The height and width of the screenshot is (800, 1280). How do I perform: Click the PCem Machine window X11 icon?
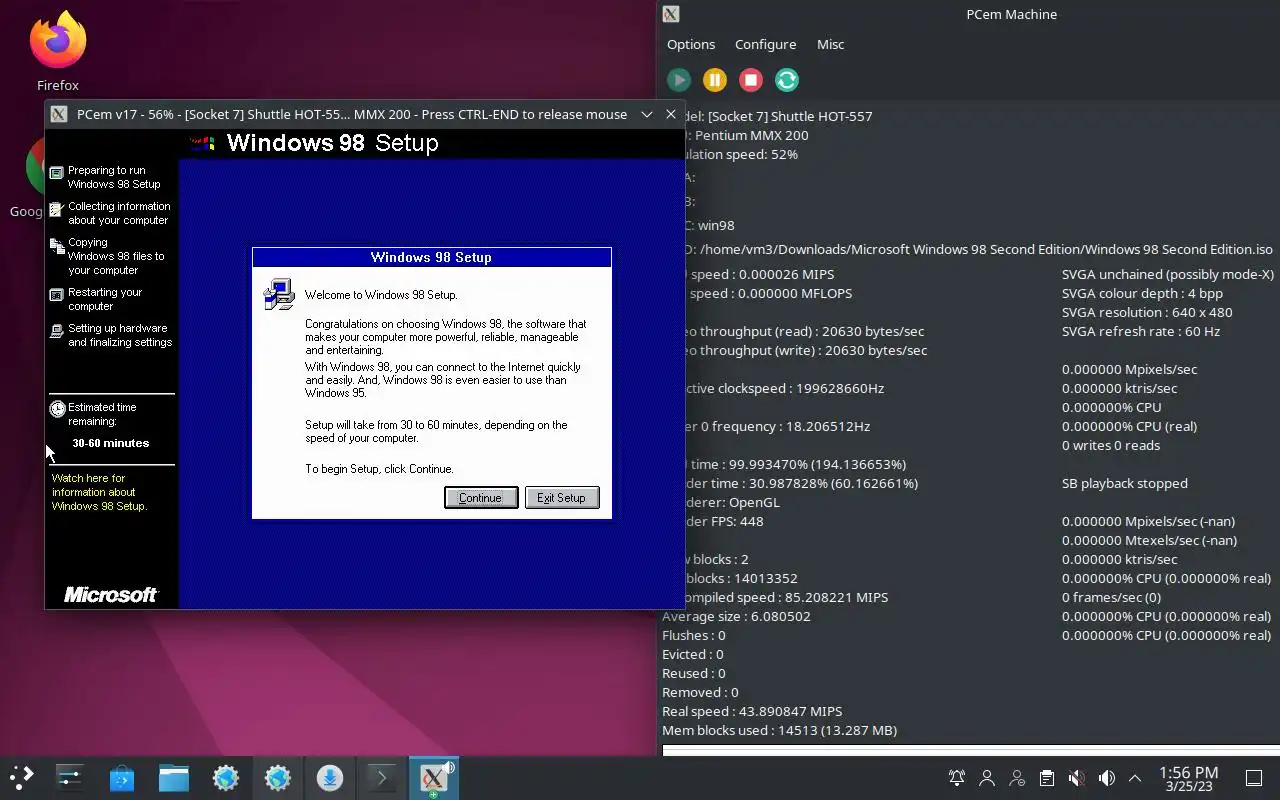pos(671,14)
